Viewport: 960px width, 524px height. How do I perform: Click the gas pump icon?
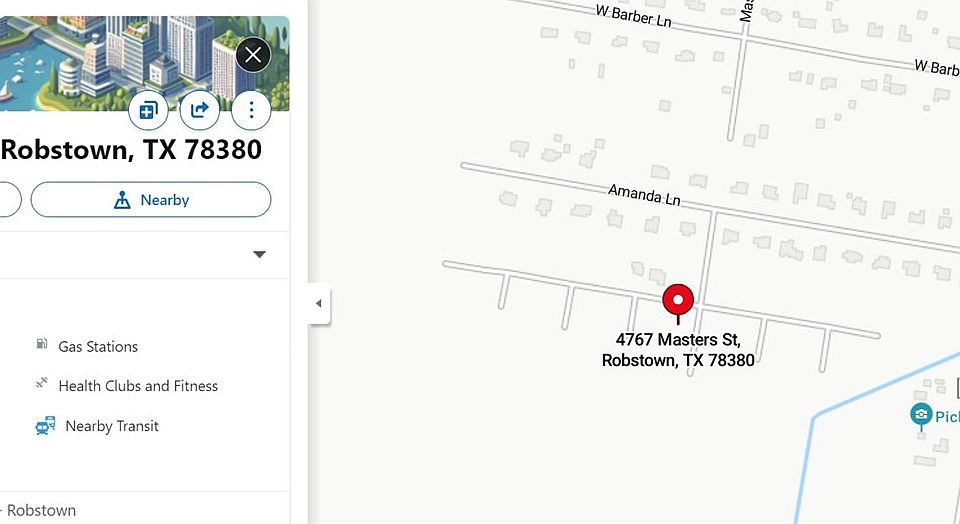coord(42,343)
